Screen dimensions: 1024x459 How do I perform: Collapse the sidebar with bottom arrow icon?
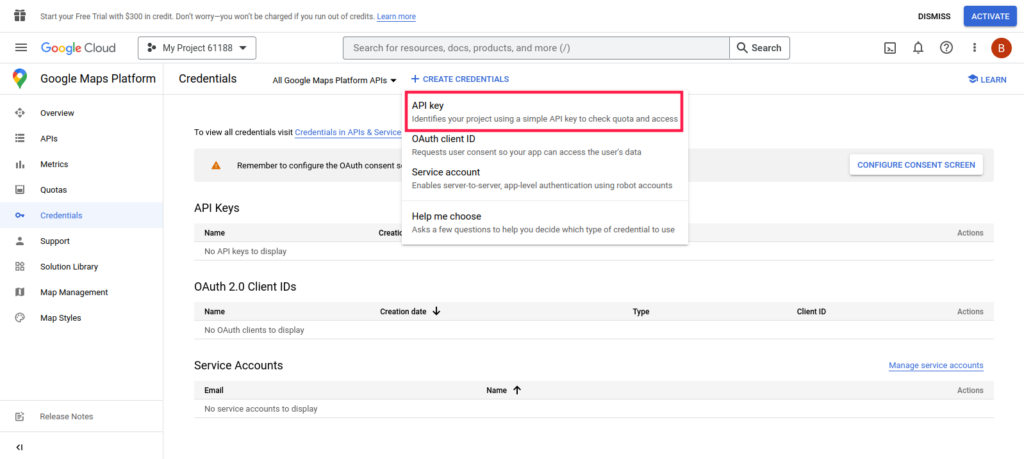point(20,447)
